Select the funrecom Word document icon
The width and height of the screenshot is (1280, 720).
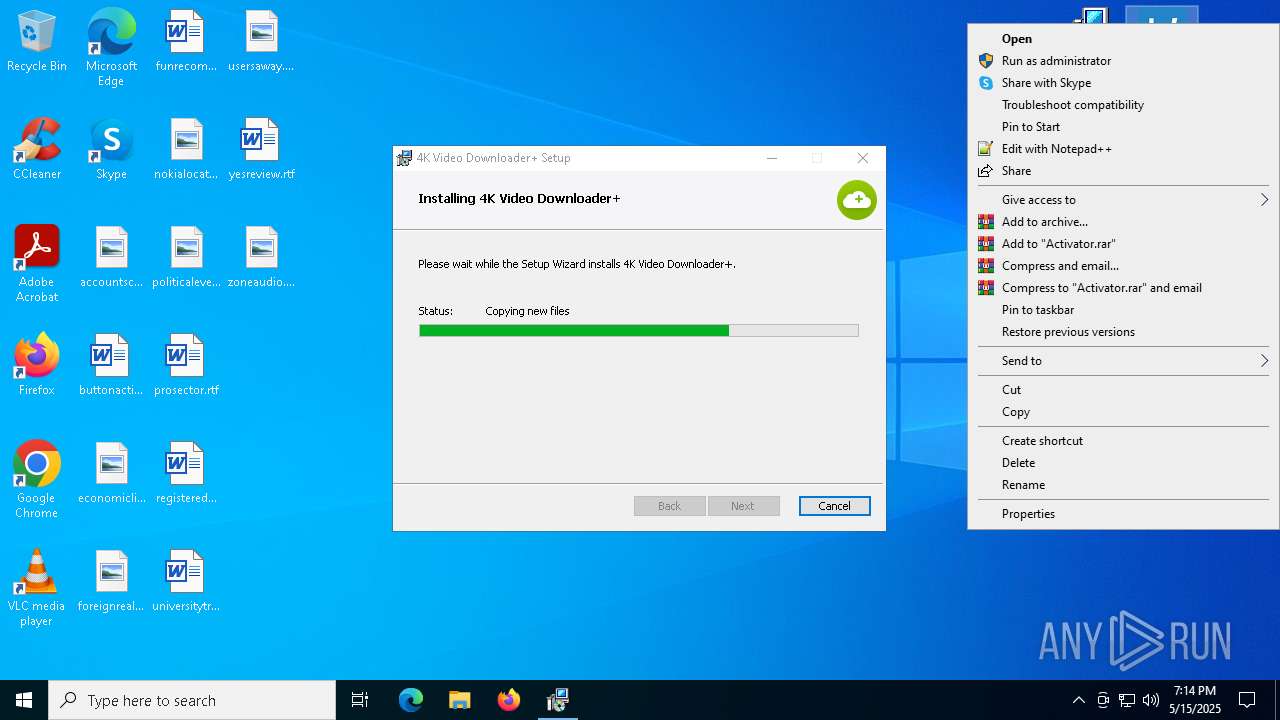click(x=186, y=42)
